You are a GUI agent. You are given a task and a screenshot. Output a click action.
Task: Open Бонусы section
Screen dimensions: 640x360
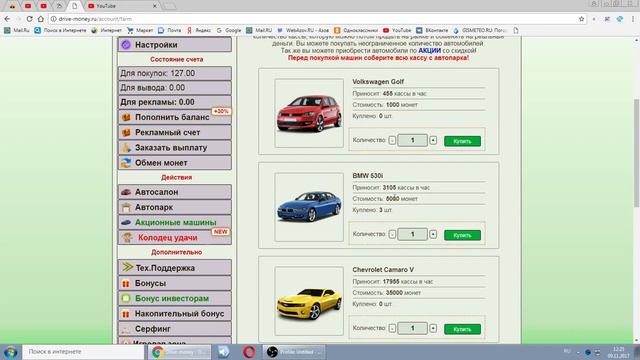(175, 283)
